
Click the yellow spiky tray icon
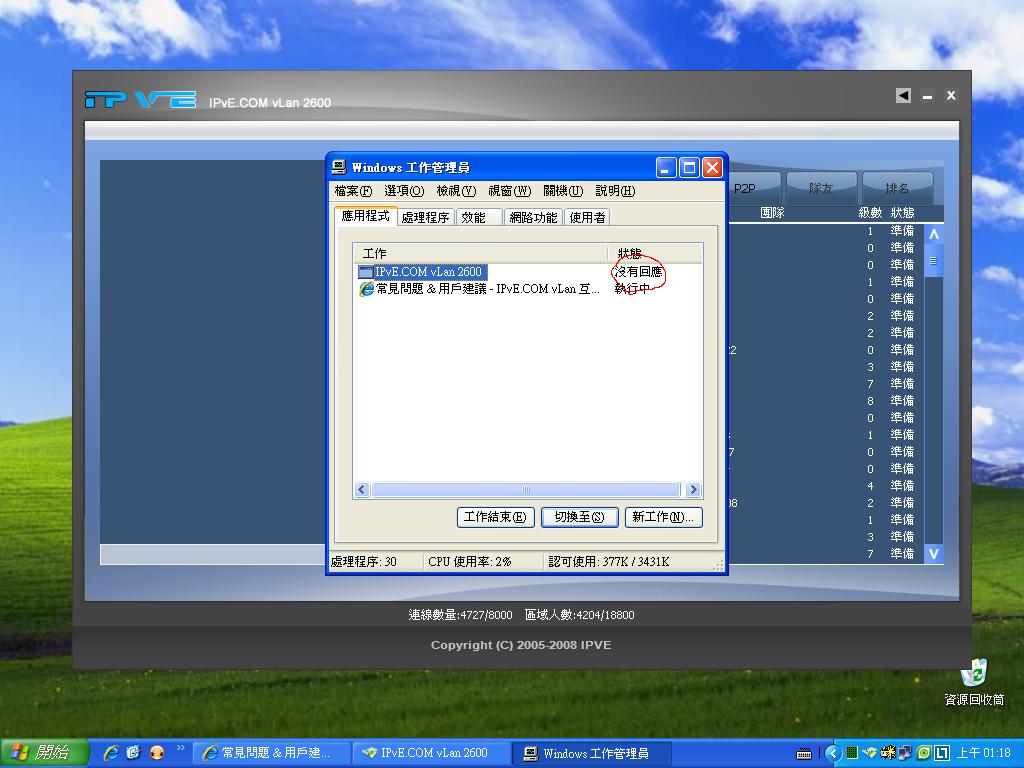pyautogui.click(x=888, y=753)
